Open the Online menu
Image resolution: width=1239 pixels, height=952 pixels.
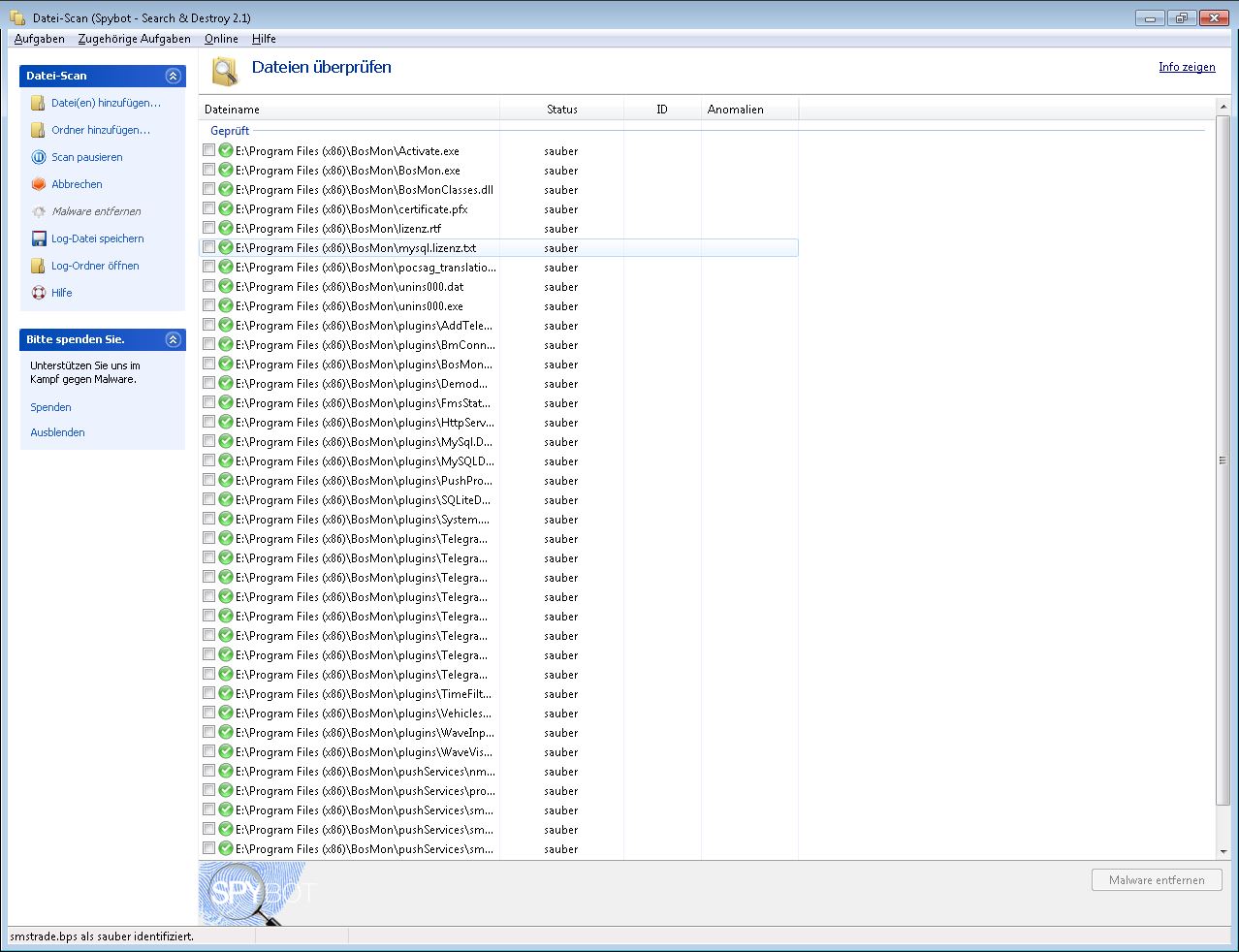(221, 39)
